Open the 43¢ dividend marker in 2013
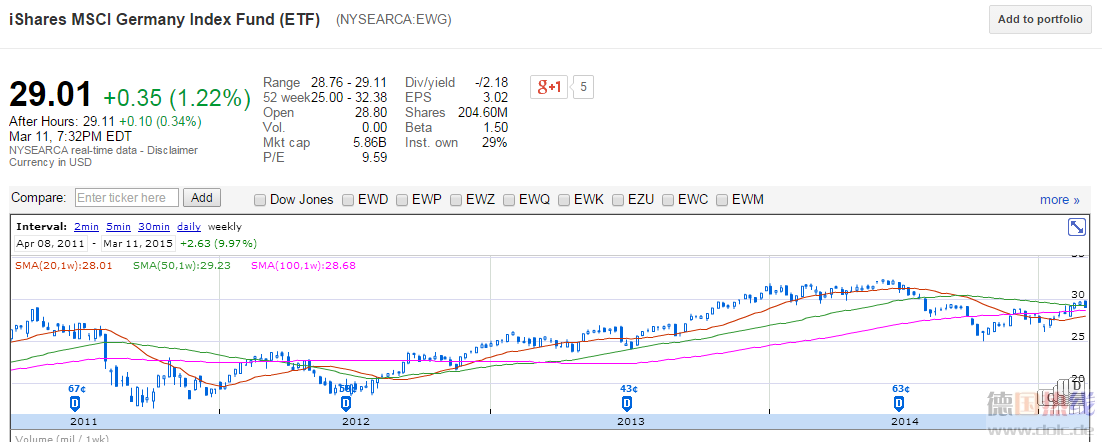 pos(626,403)
